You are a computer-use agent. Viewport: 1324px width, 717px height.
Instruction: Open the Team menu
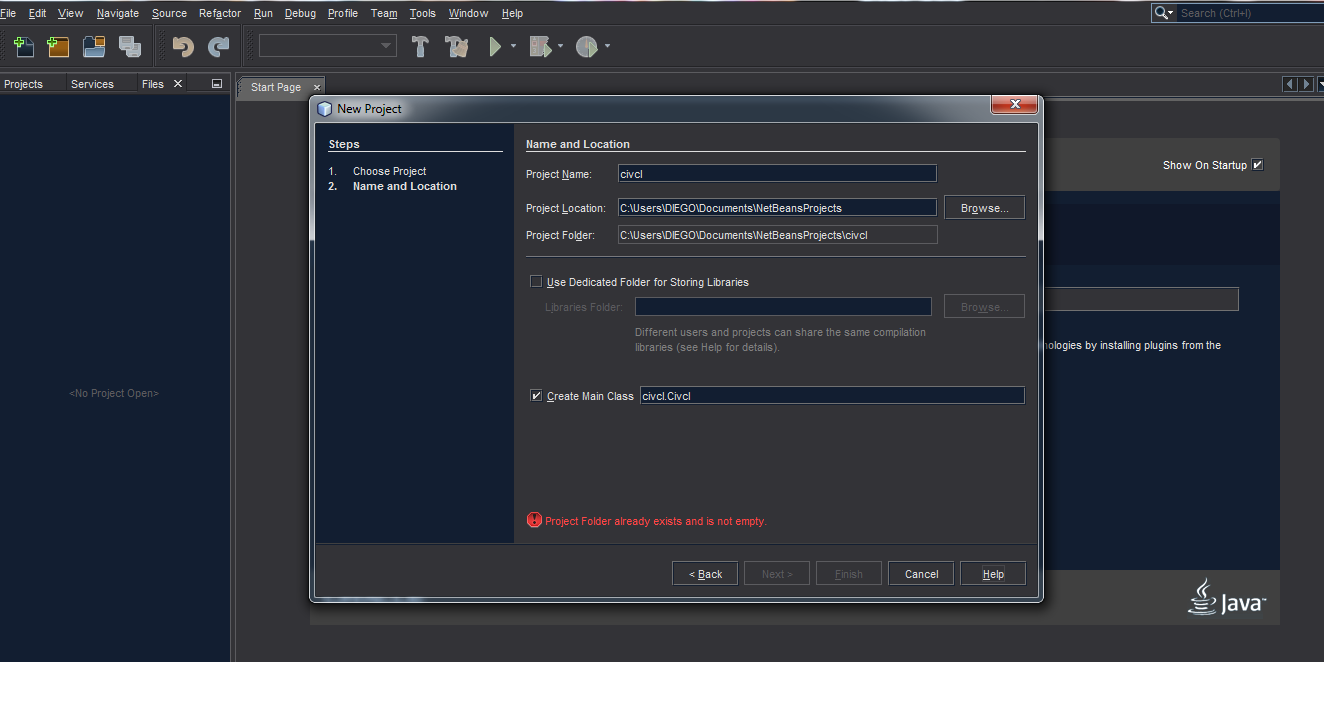(x=384, y=13)
